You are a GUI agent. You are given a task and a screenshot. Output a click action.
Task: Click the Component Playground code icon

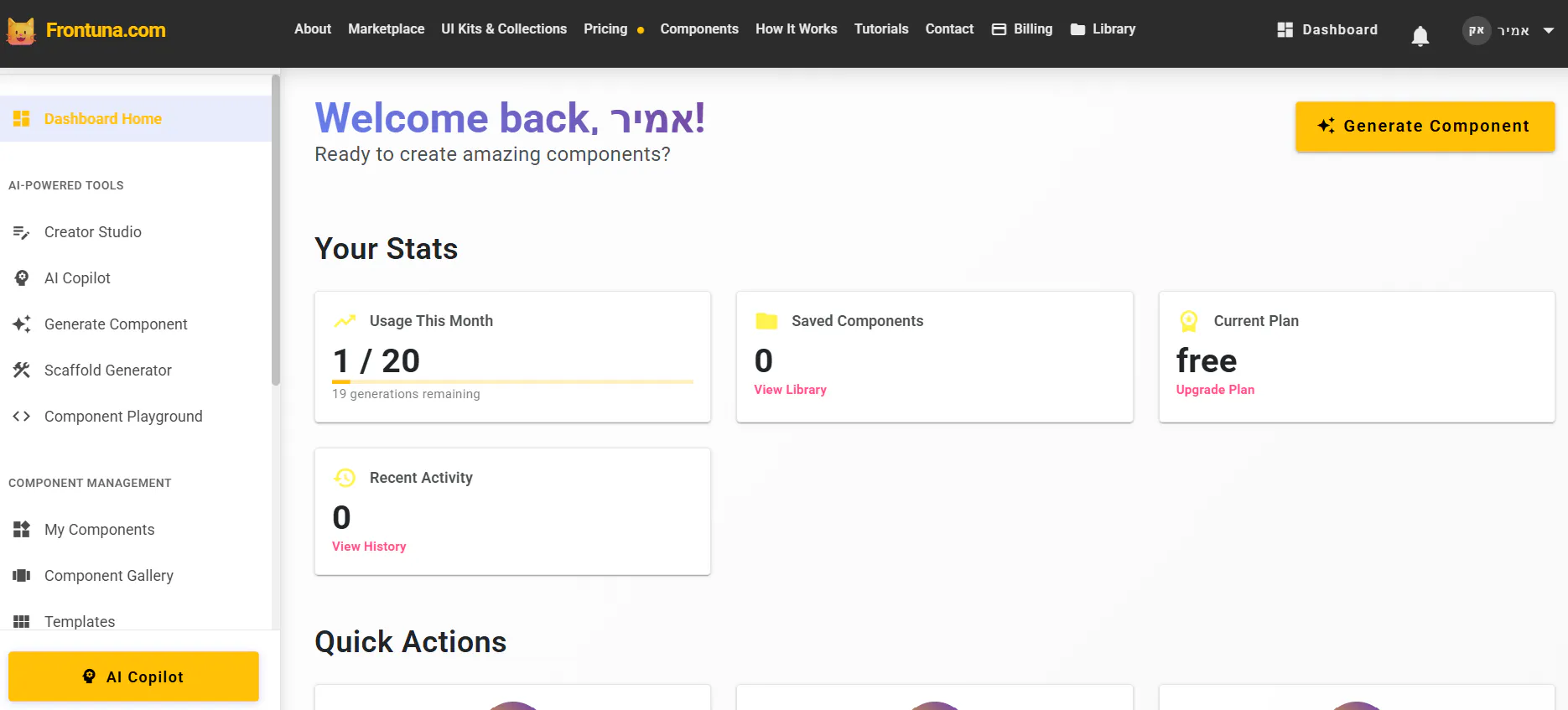[x=22, y=417]
